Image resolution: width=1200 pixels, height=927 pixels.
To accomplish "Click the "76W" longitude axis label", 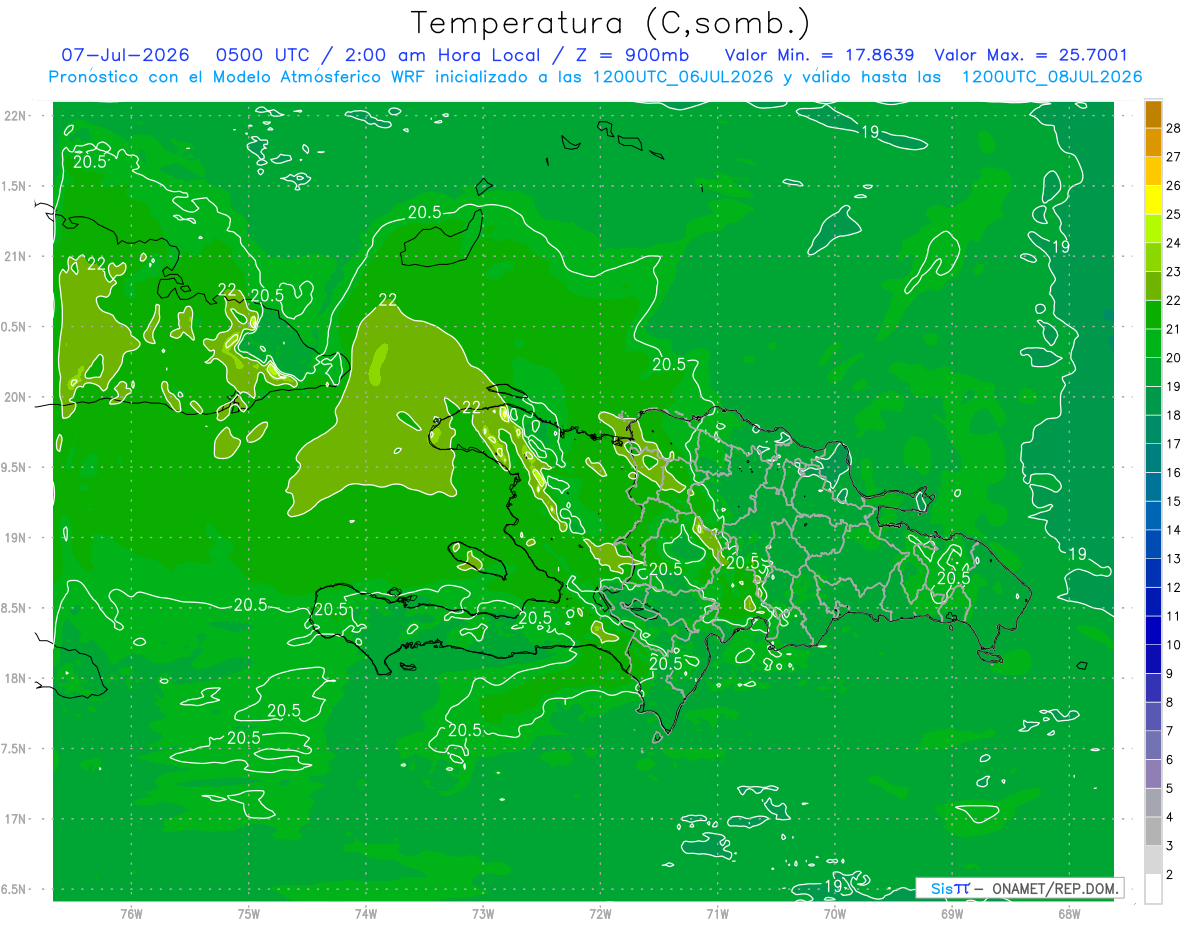I will point(131,913).
